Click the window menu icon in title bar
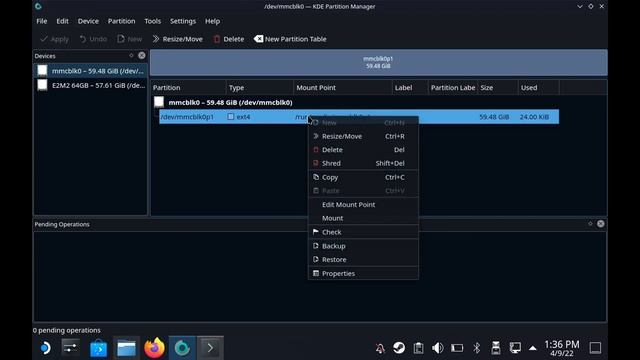The image size is (640, 360). [x=38, y=6]
